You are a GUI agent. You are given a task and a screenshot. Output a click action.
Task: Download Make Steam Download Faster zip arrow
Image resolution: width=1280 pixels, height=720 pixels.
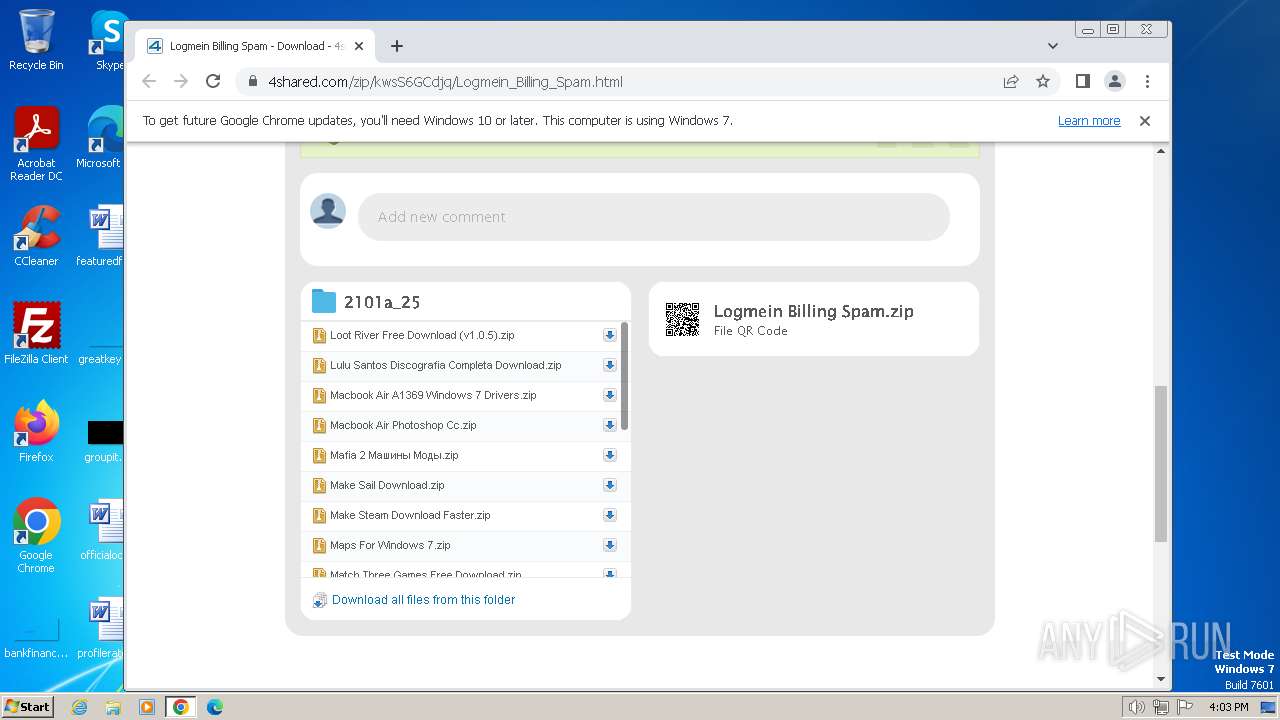(x=609, y=516)
